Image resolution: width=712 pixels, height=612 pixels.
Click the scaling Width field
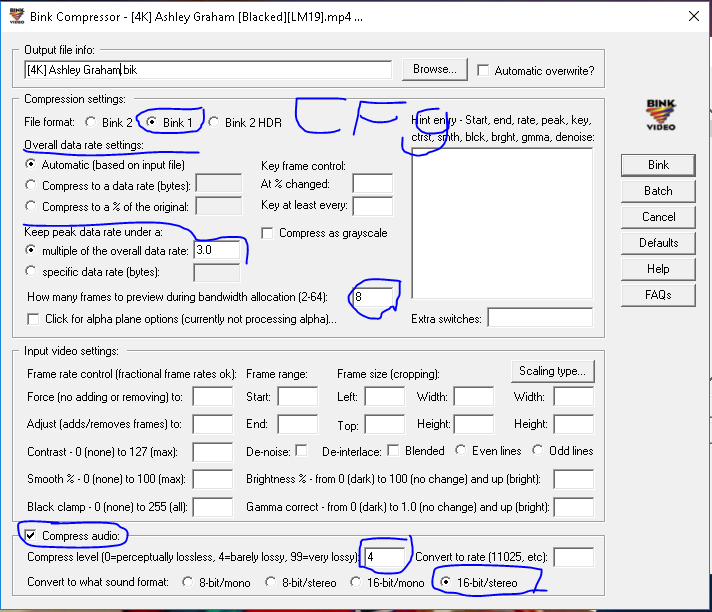574,396
